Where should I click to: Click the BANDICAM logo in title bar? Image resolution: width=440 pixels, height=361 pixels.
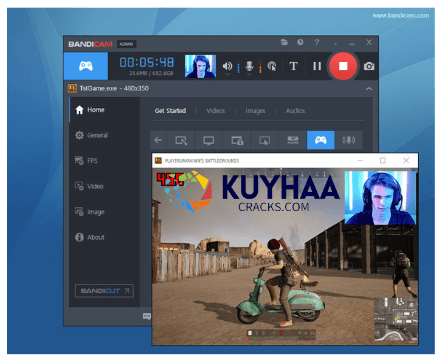[x=90, y=44]
